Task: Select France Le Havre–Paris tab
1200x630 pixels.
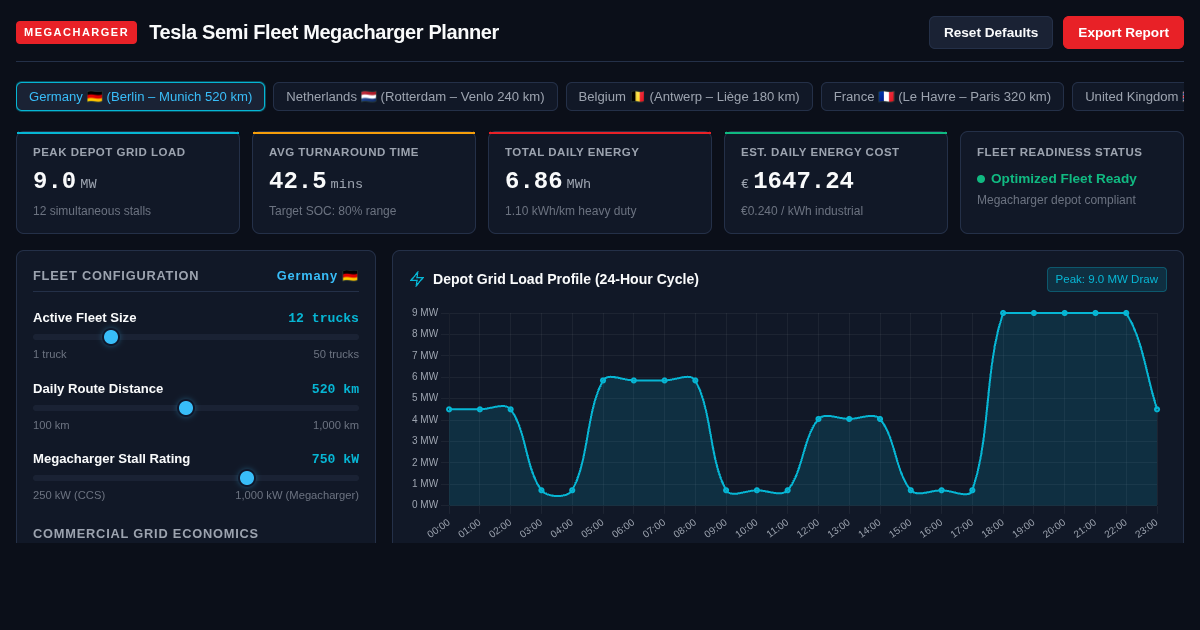Action: coord(942,97)
